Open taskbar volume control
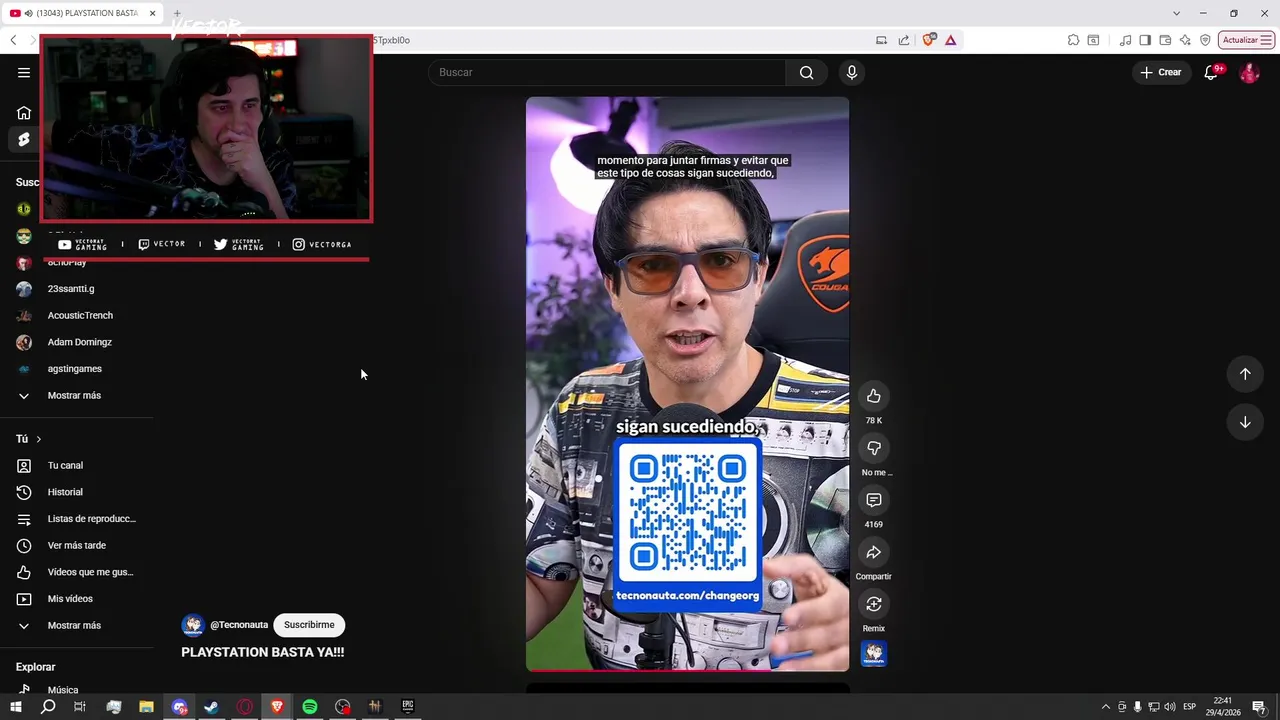 click(1169, 707)
